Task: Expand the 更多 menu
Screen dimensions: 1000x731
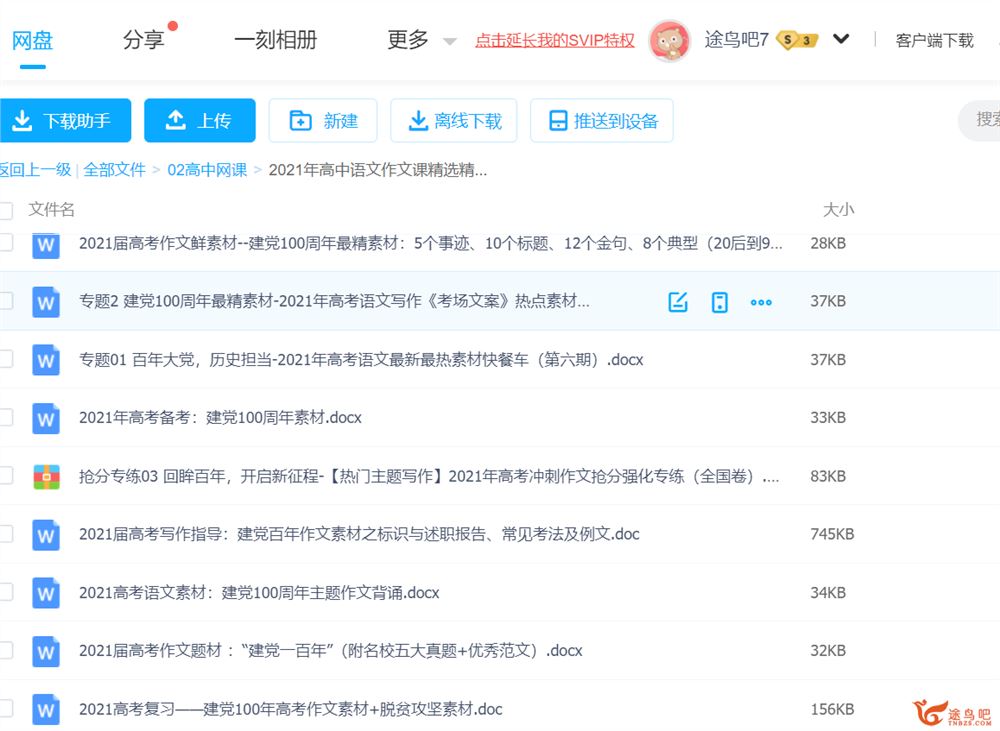Action: point(421,40)
